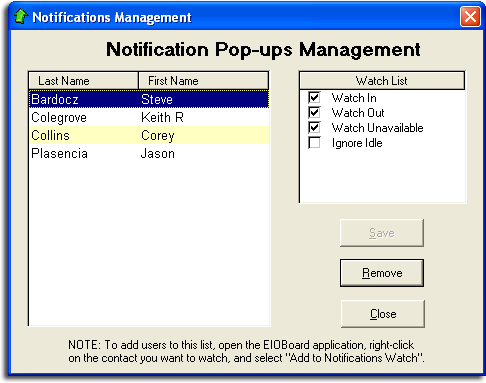
Task: Click the Watch List header
Action: [382, 81]
